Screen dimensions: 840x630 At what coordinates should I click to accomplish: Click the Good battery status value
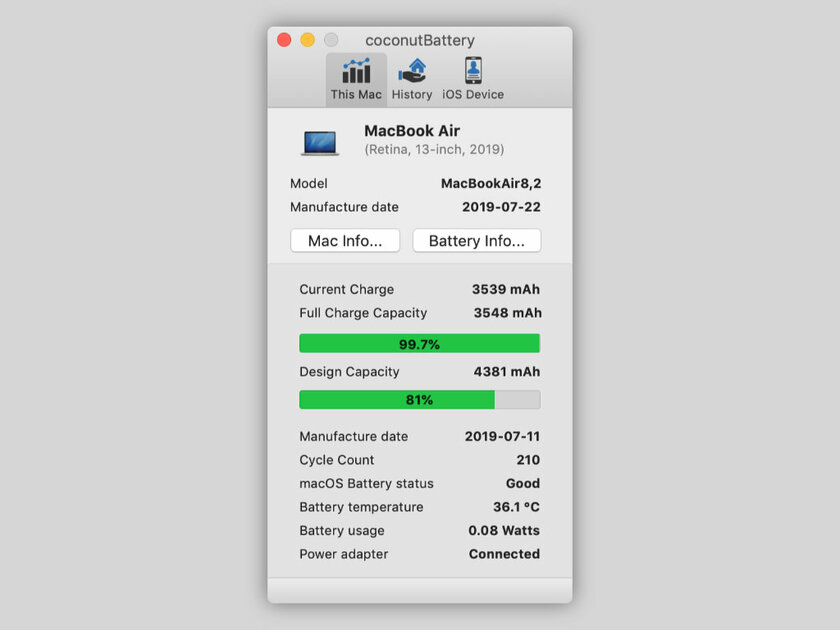[x=523, y=484]
